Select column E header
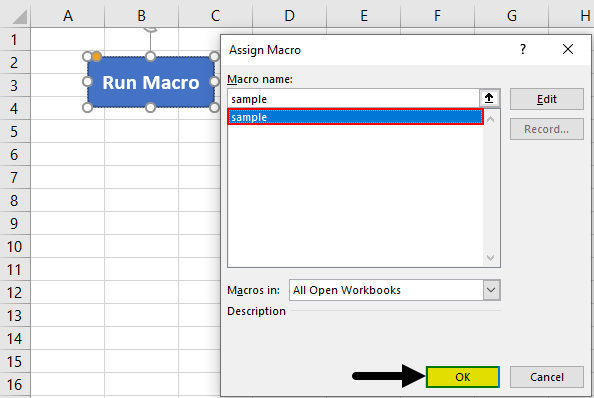The width and height of the screenshot is (594, 398). tap(364, 16)
